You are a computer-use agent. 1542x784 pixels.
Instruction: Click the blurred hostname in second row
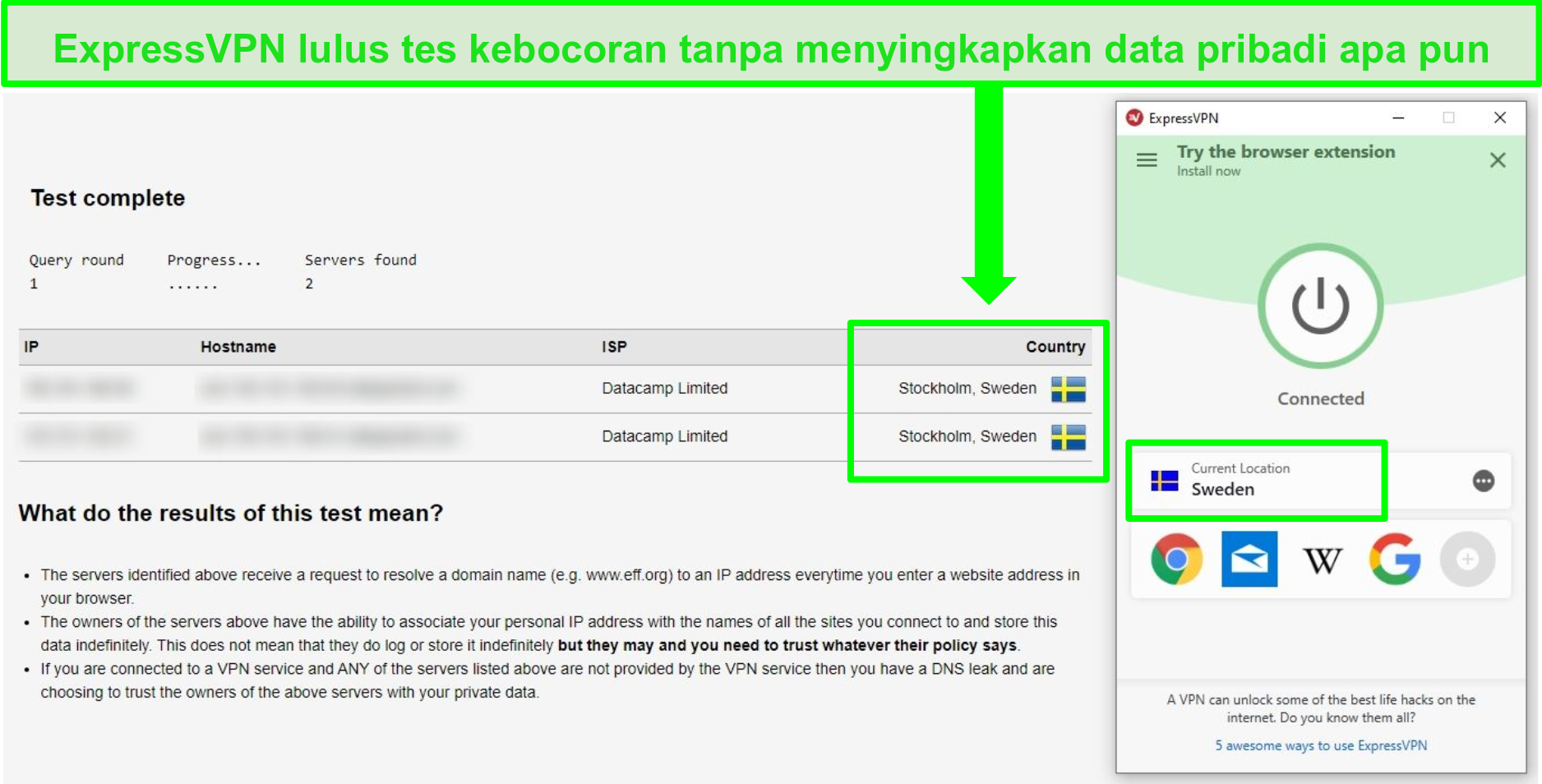(x=329, y=436)
